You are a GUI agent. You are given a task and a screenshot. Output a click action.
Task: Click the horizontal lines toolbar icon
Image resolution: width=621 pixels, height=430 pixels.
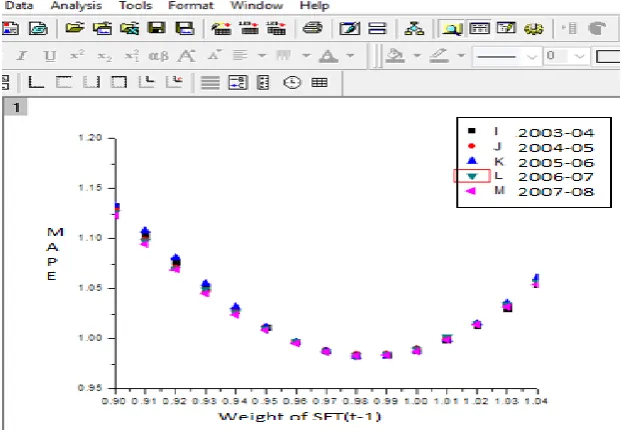[210, 82]
